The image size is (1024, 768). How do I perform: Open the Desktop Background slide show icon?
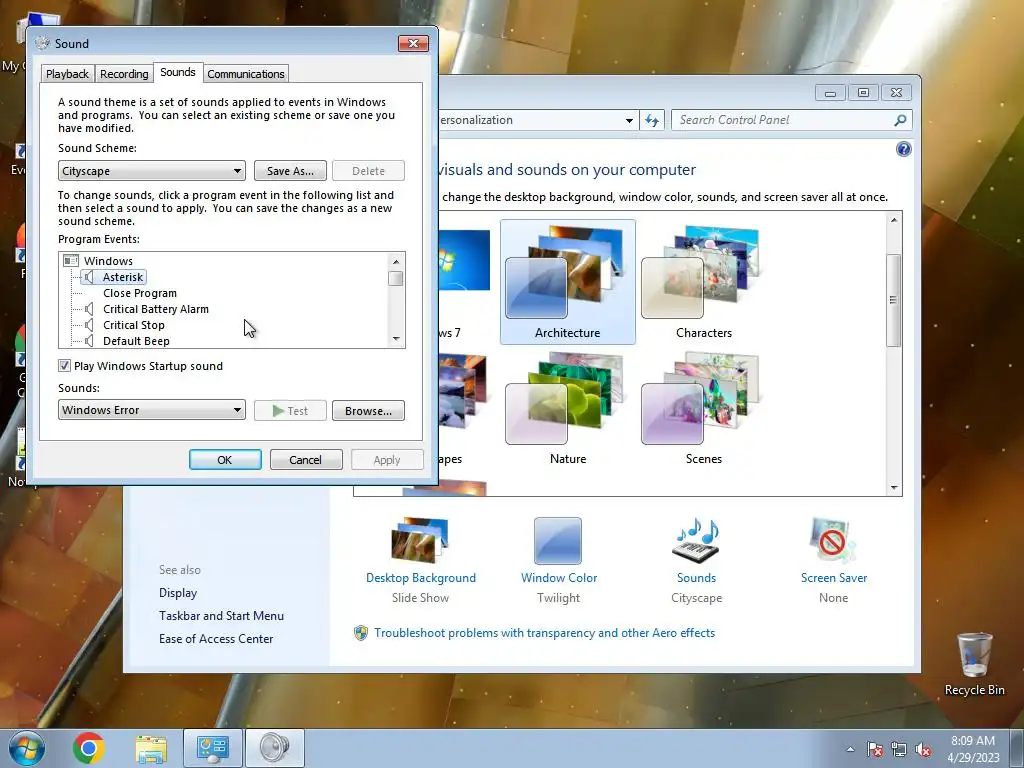click(x=420, y=541)
